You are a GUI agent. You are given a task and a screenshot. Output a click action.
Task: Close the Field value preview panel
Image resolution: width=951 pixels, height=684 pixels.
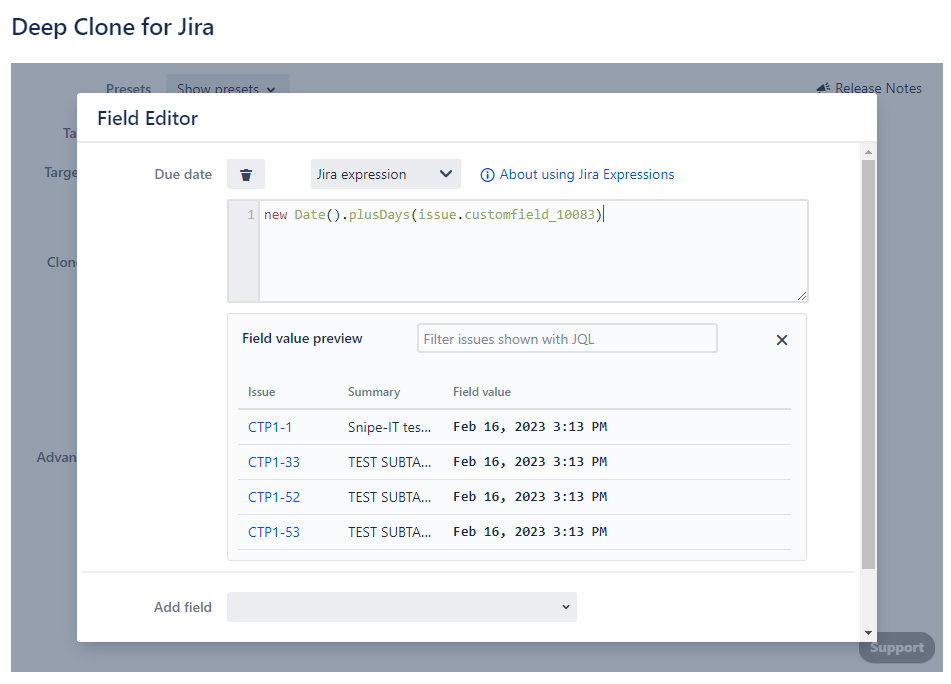click(x=782, y=340)
